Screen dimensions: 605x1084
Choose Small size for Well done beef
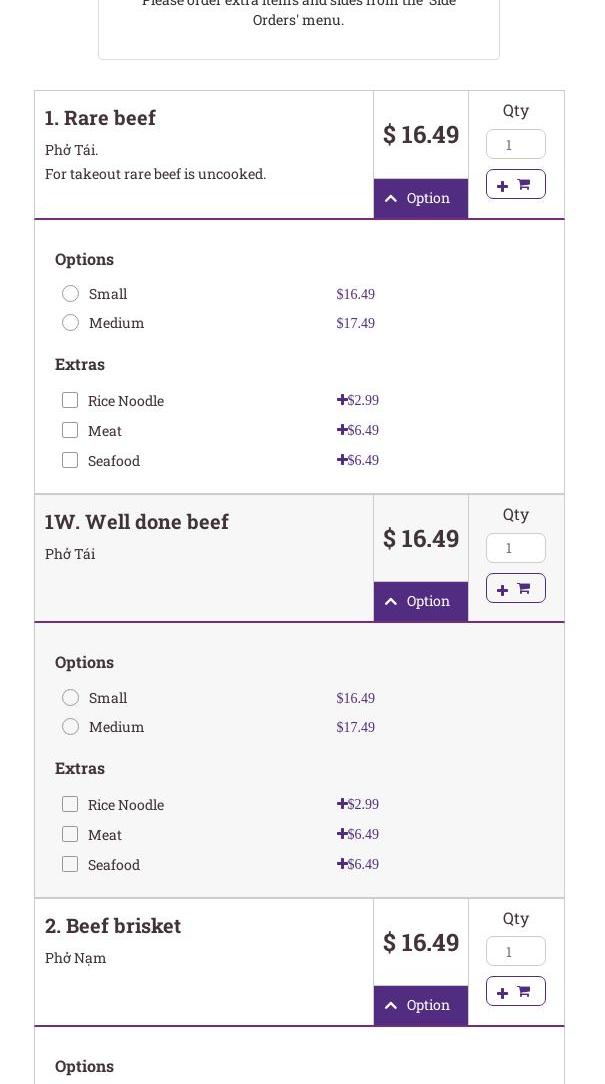tap(70, 698)
